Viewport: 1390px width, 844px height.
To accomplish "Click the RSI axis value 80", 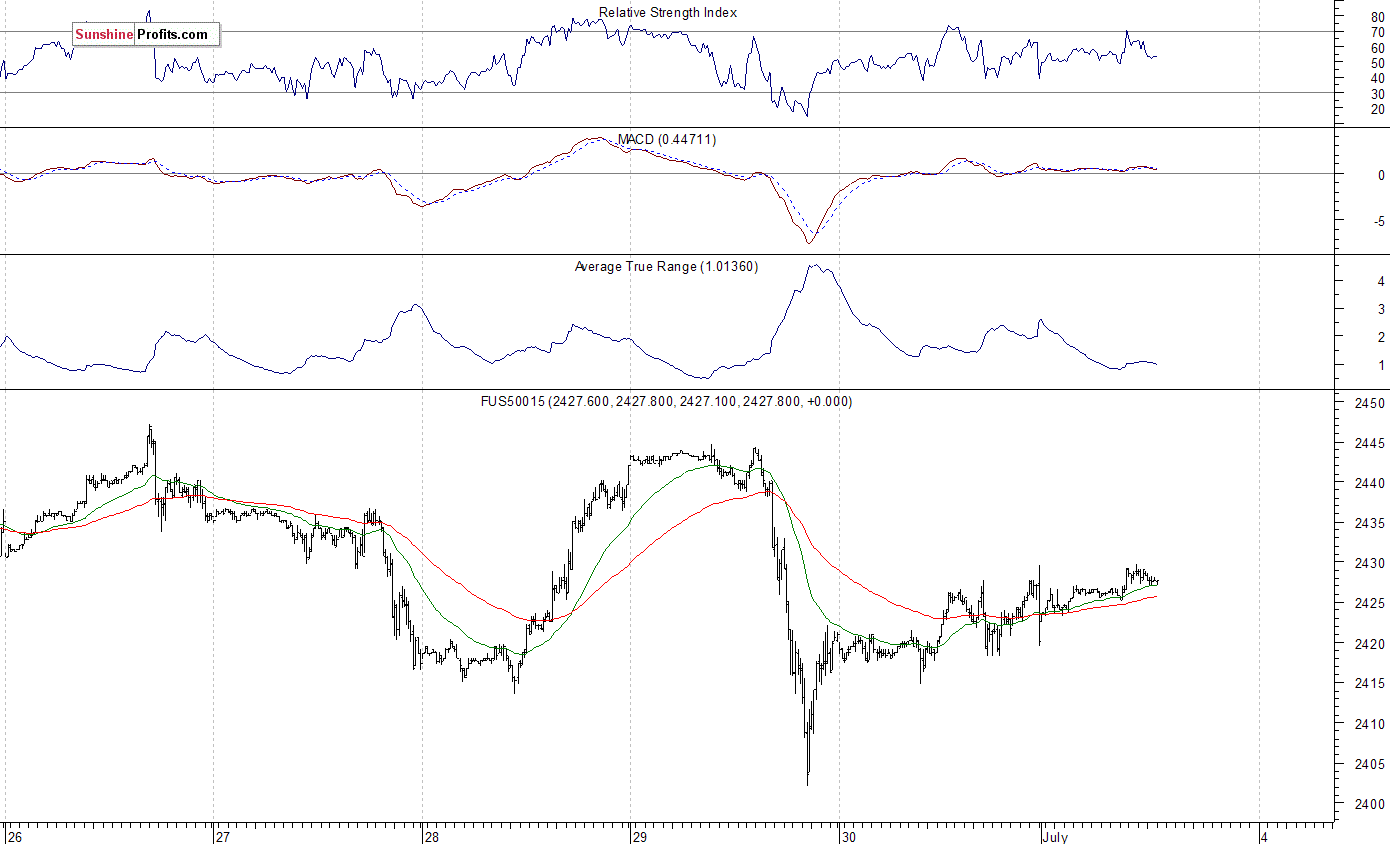I will tap(1378, 17).
